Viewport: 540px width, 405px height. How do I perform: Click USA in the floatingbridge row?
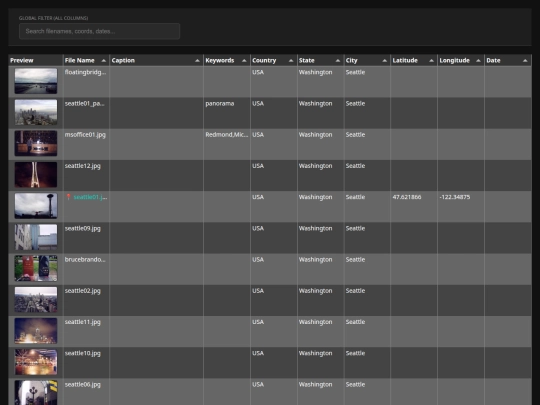(258, 72)
